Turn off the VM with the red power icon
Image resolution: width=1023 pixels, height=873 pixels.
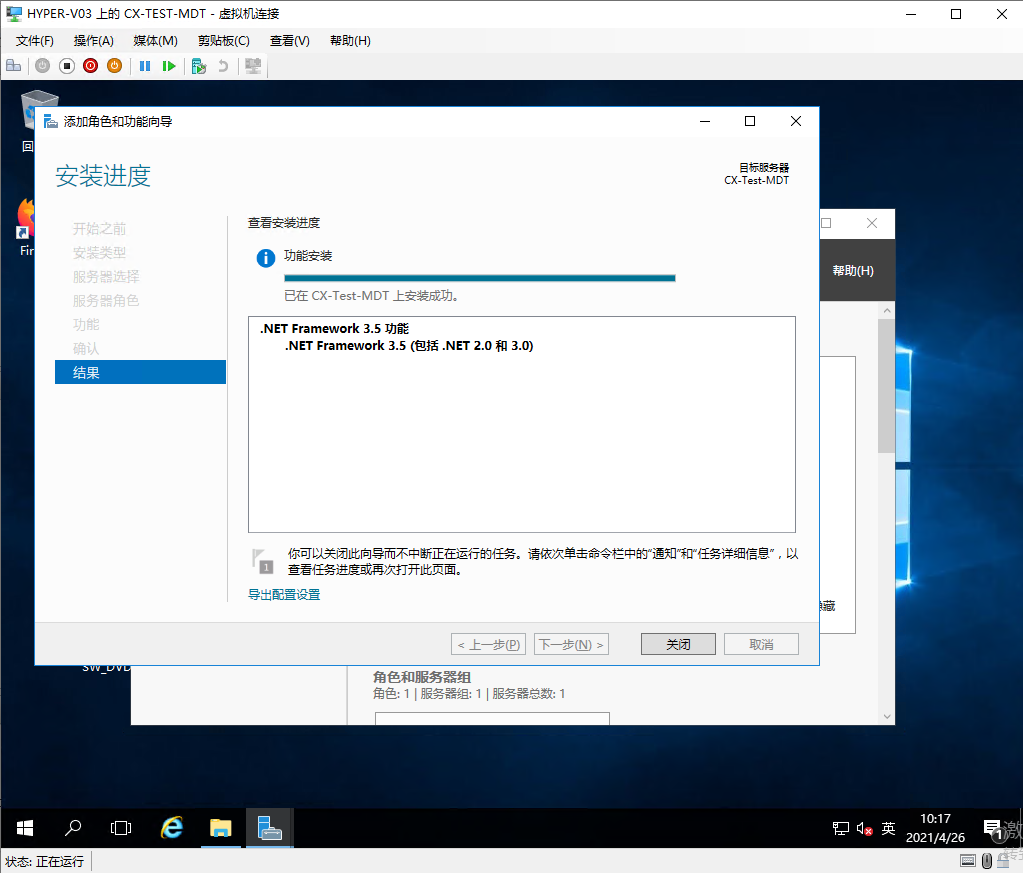(x=90, y=65)
